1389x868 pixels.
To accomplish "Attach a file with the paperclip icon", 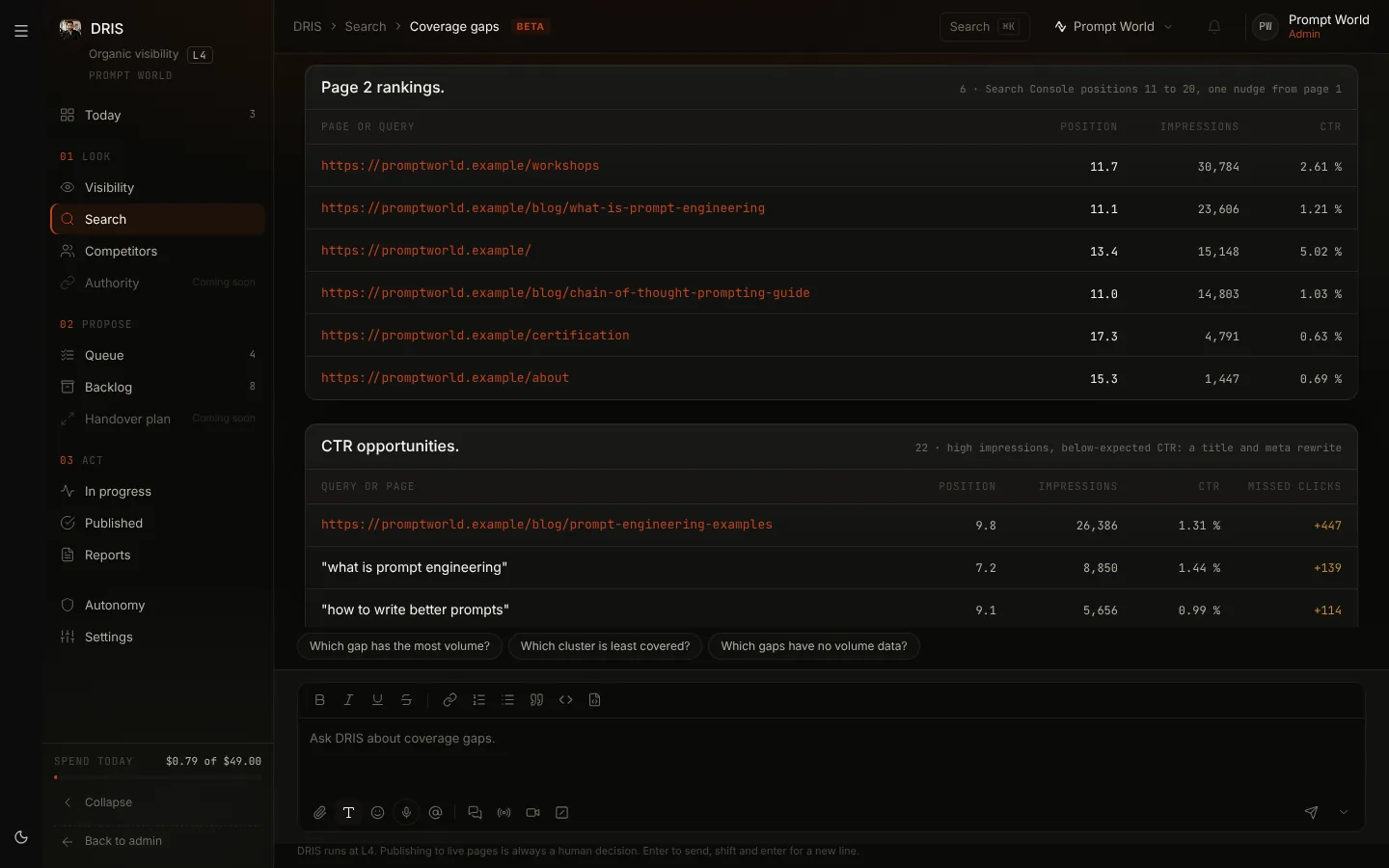I will point(320,813).
